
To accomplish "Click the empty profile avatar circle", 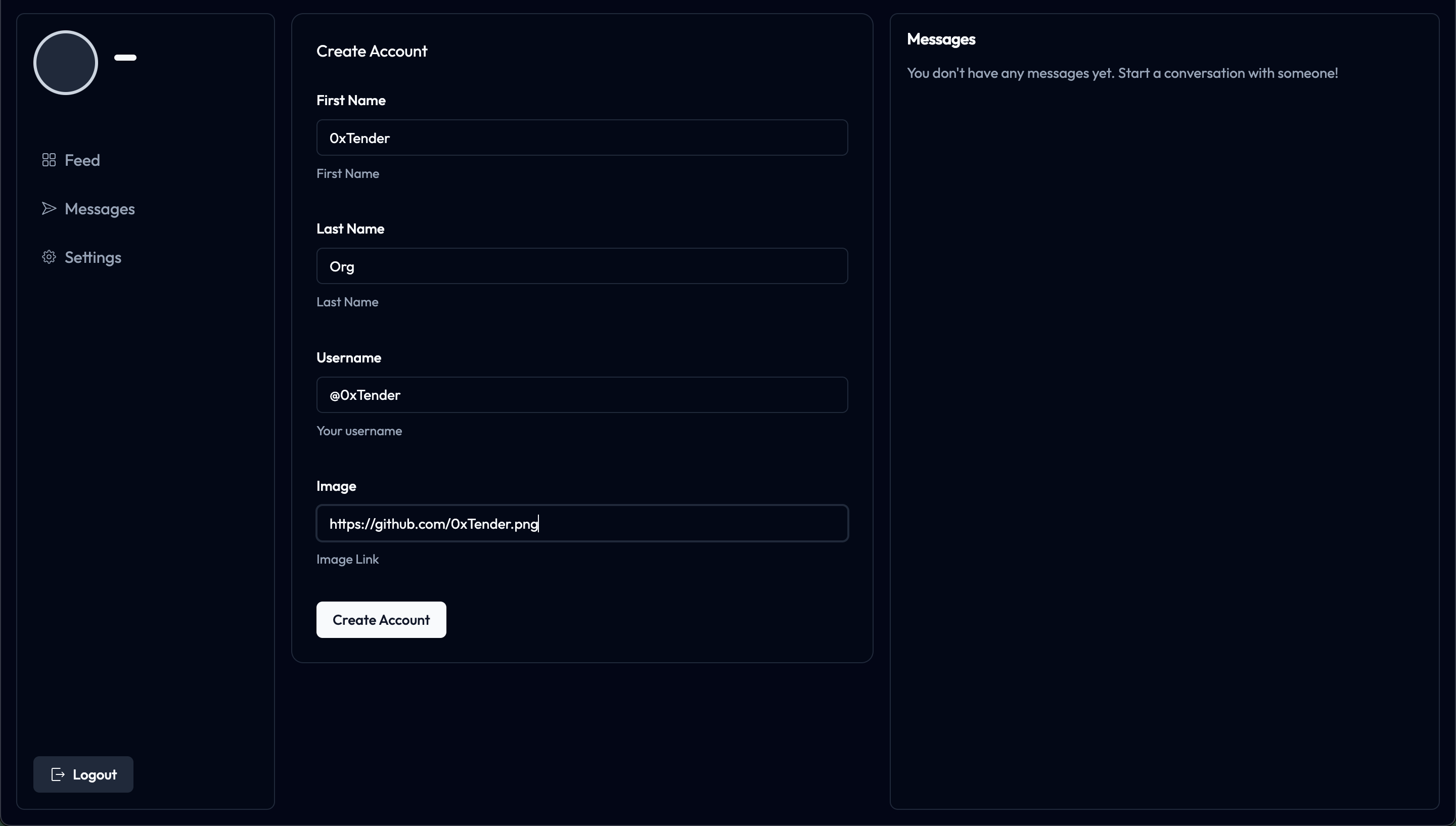I will 66,62.
